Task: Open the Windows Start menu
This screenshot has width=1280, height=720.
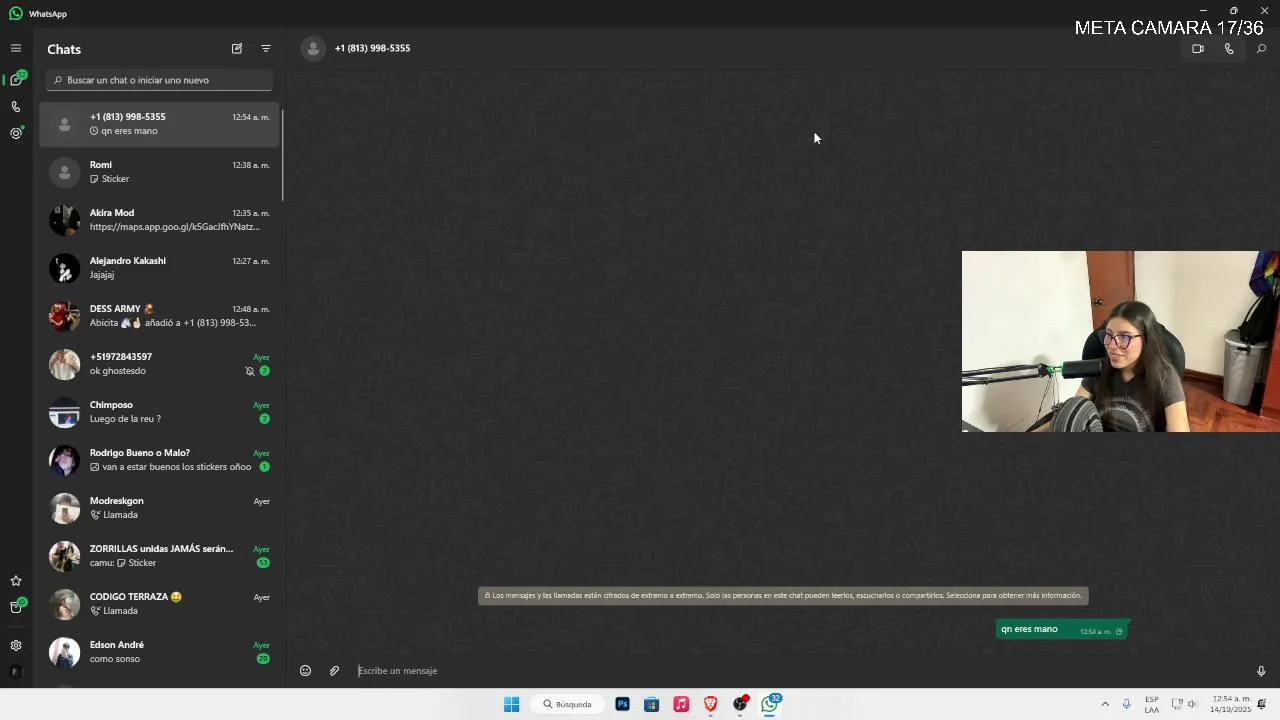Action: [x=511, y=704]
